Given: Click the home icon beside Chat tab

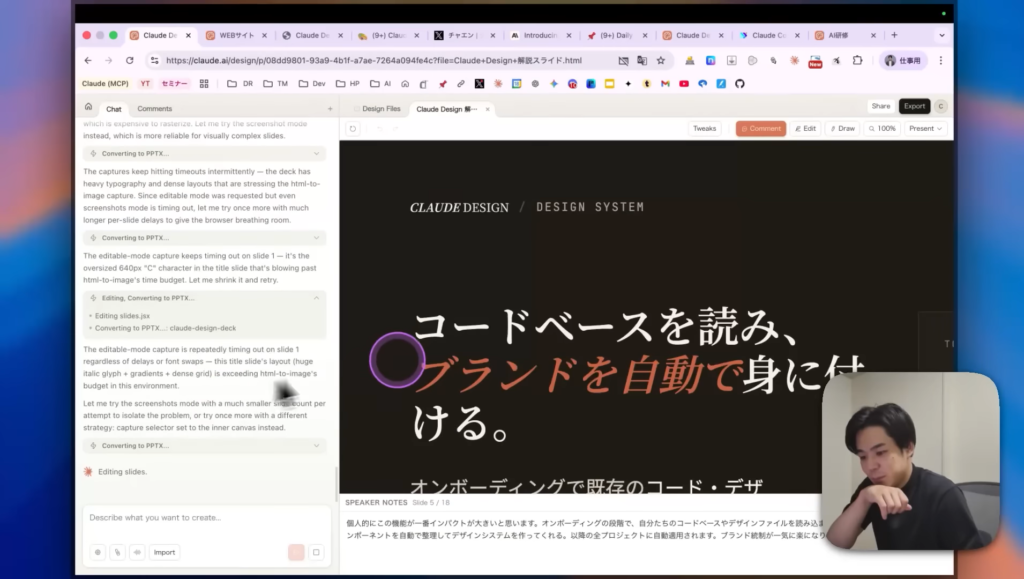Looking at the screenshot, I should [x=89, y=107].
